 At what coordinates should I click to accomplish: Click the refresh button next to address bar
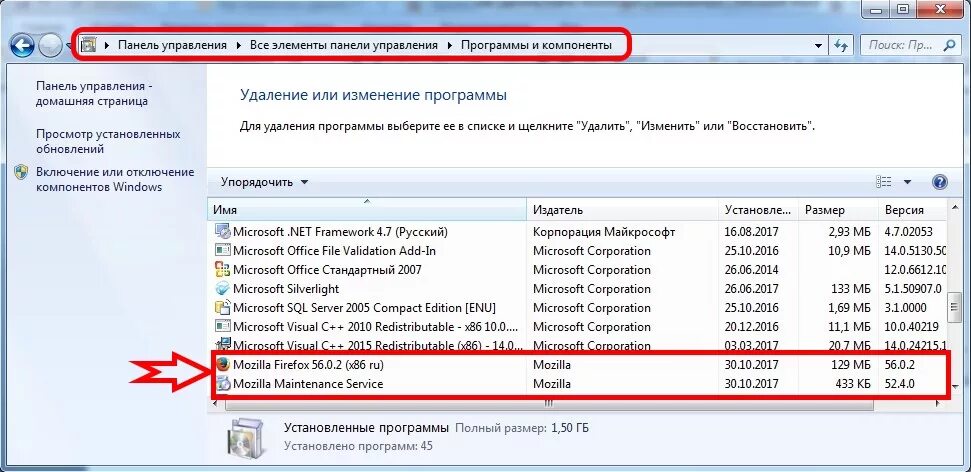(x=841, y=45)
